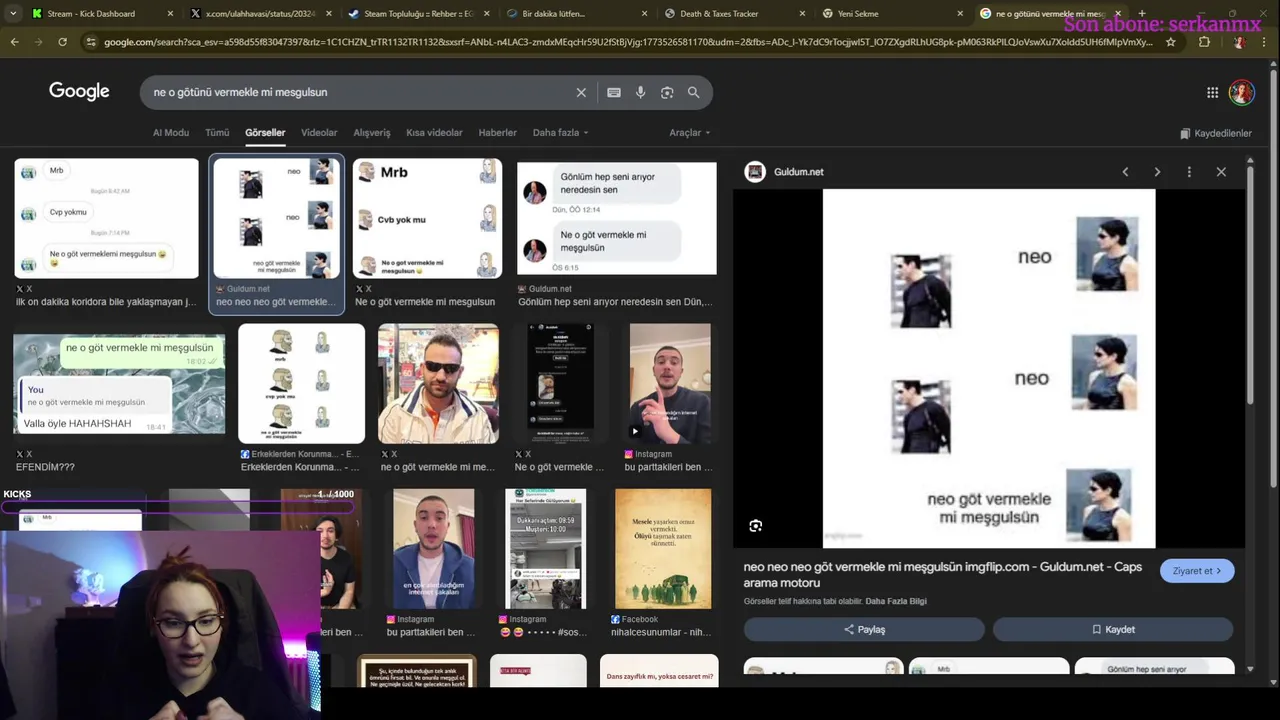The height and width of the screenshot is (720, 1280).
Task: Open bu parttakileri ben video thumbnail
Action: tap(669, 383)
